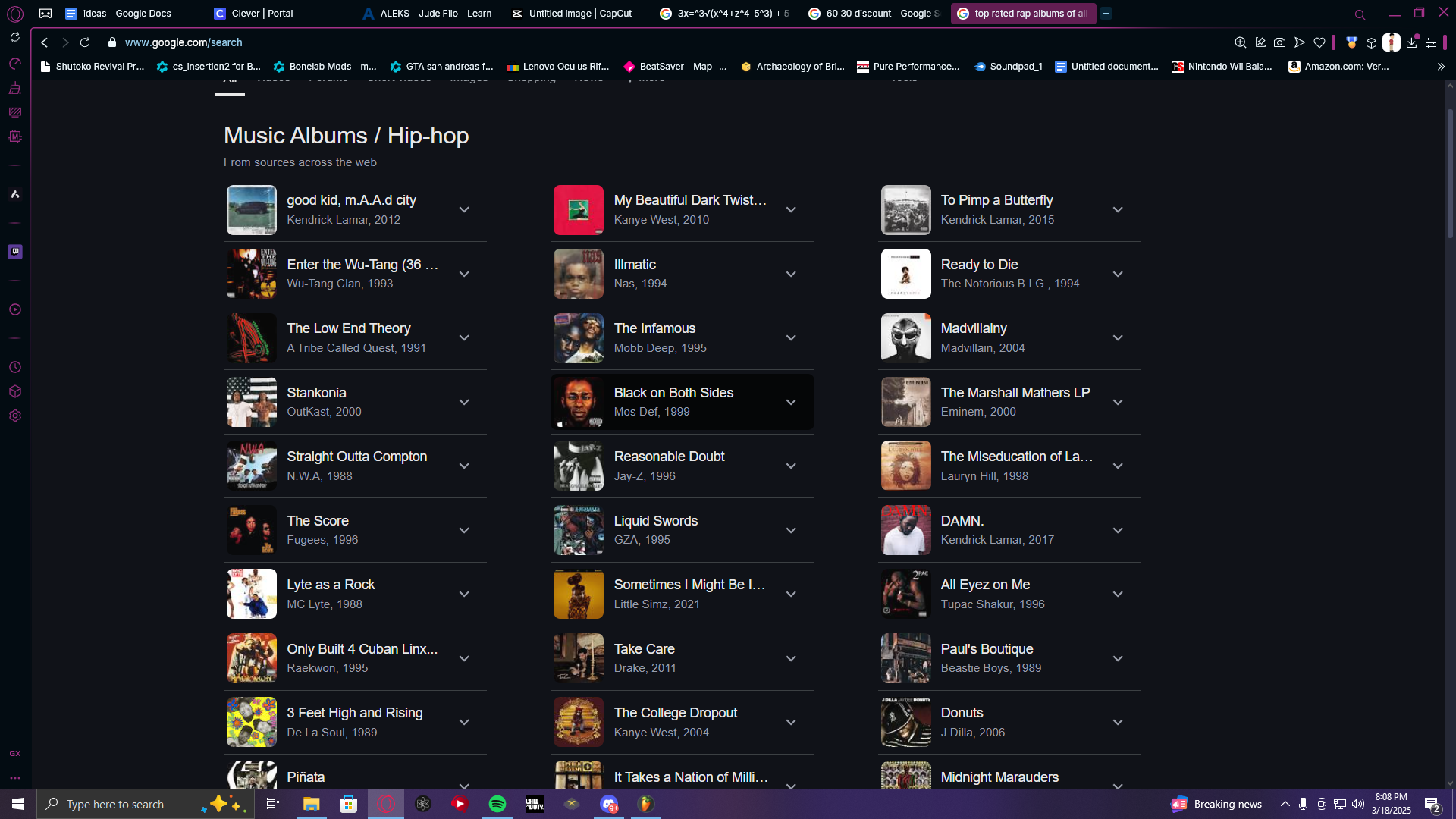Expand the To Pimp a Butterfly entry
Viewport: 1456px width, 819px height.
[x=1118, y=210]
